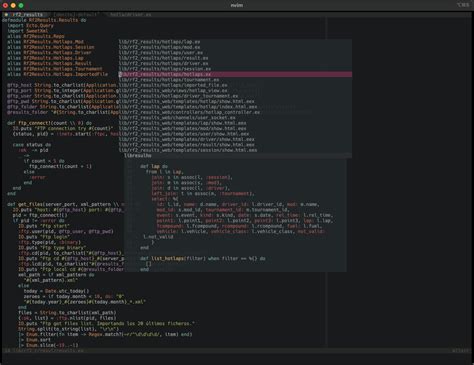Select lib/rf2_results/hotlaps/mod.ex in file list
Viewport: 474px width, 365px height.
point(160,47)
